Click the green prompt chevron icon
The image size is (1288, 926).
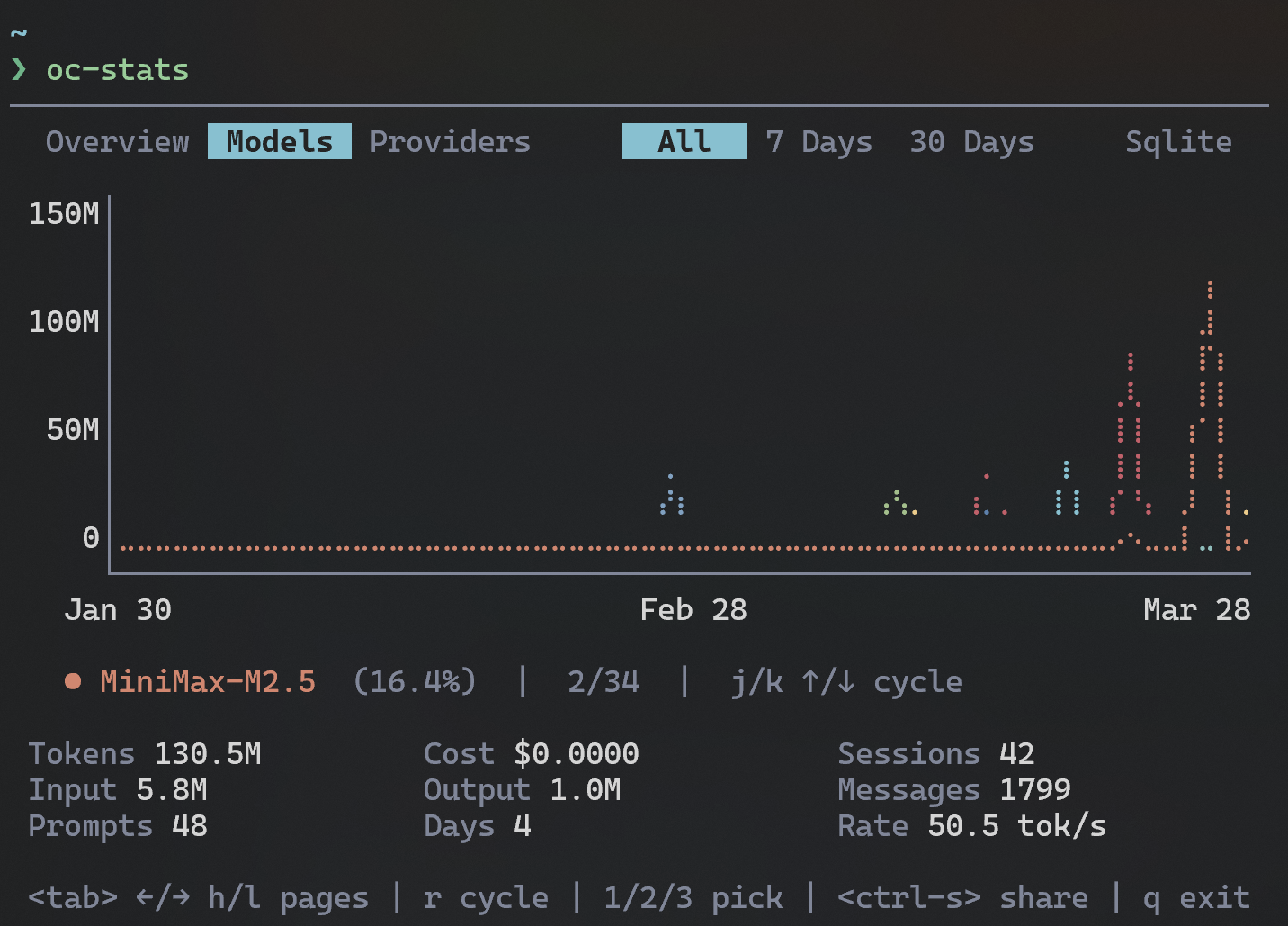point(19,70)
